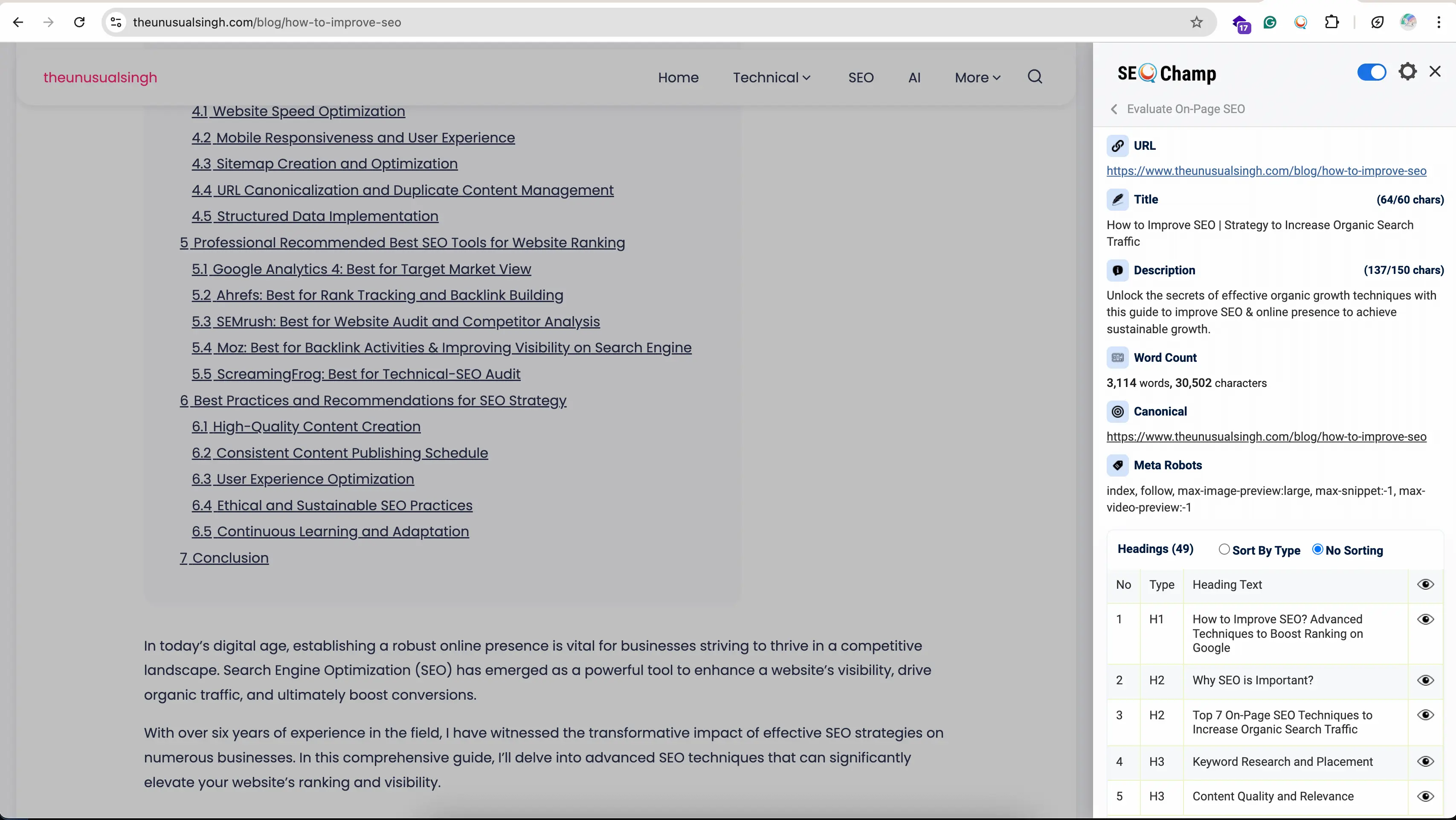The height and width of the screenshot is (820, 1456).
Task: Jump to 5.2 Ahrefs Rank Tracking section
Action: pyautogui.click(x=377, y=295)
